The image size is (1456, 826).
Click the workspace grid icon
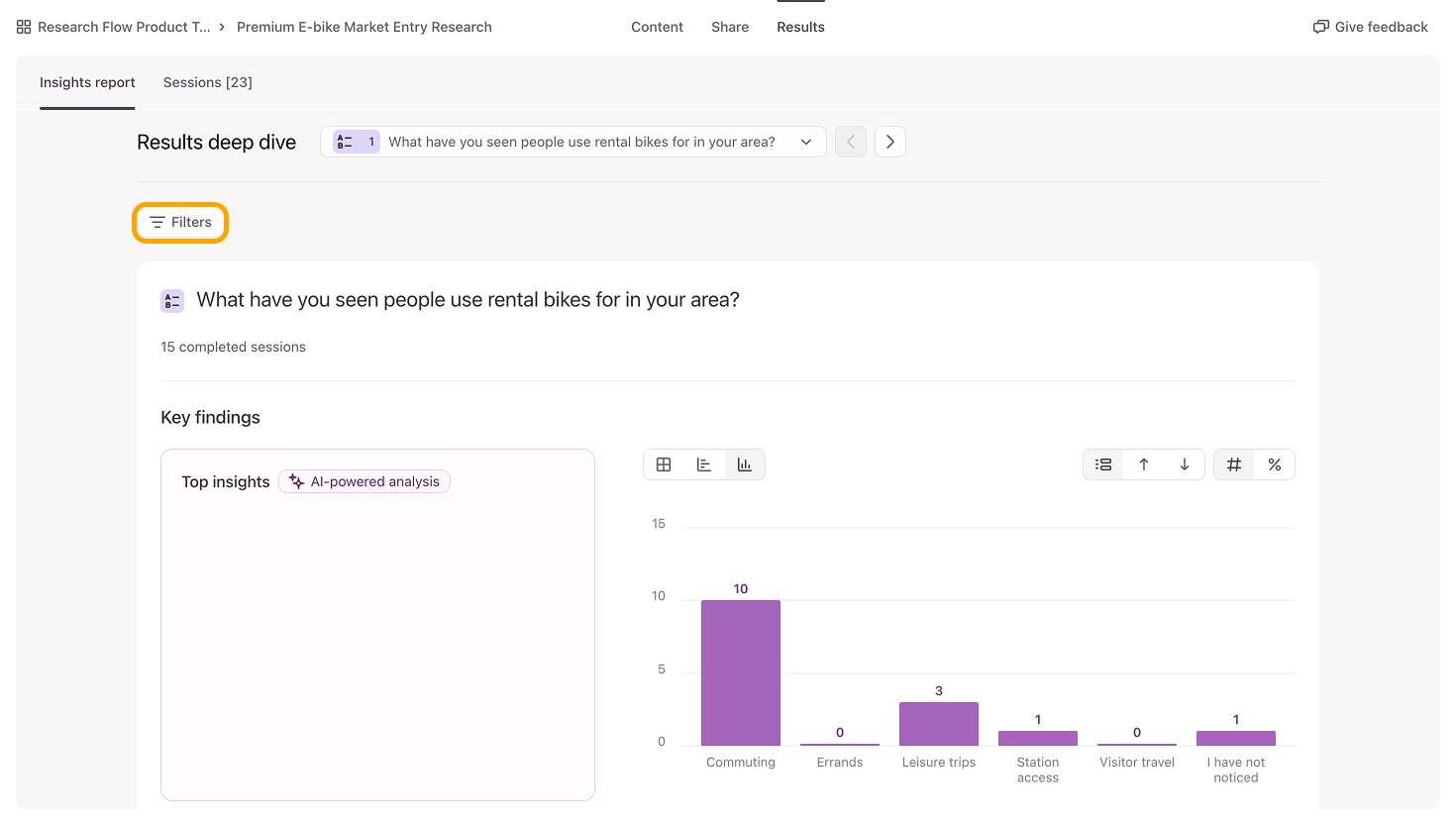pos(24,27)
